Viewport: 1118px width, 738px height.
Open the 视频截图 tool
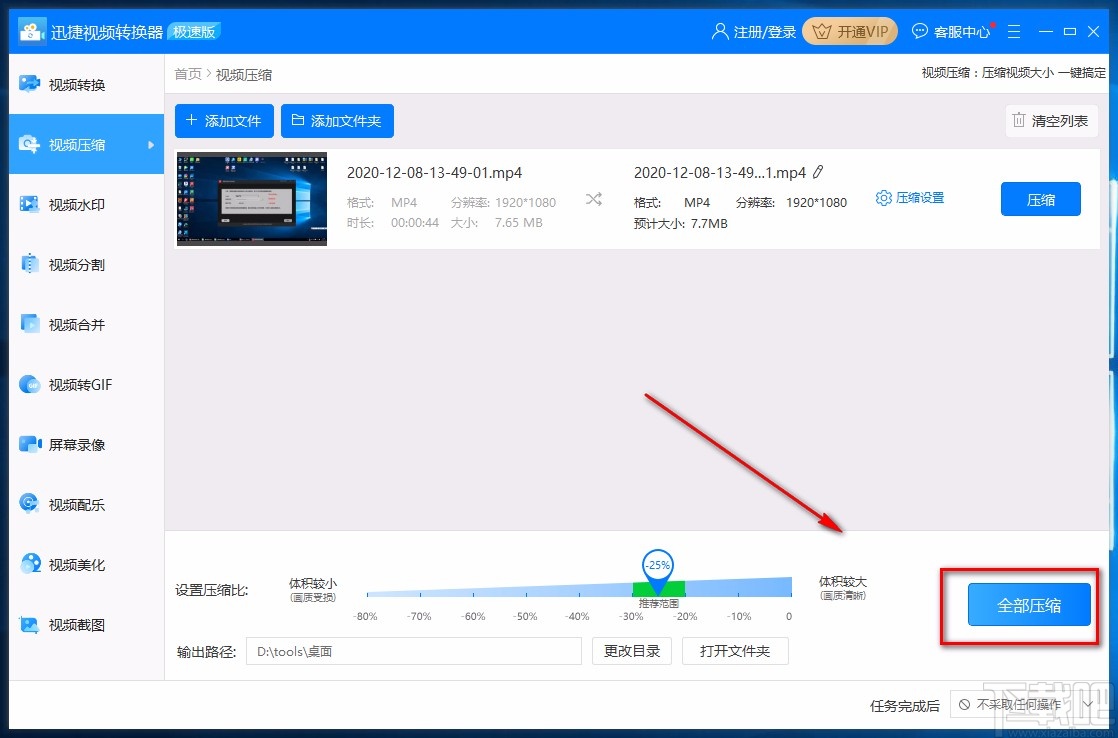pos(77,624)
